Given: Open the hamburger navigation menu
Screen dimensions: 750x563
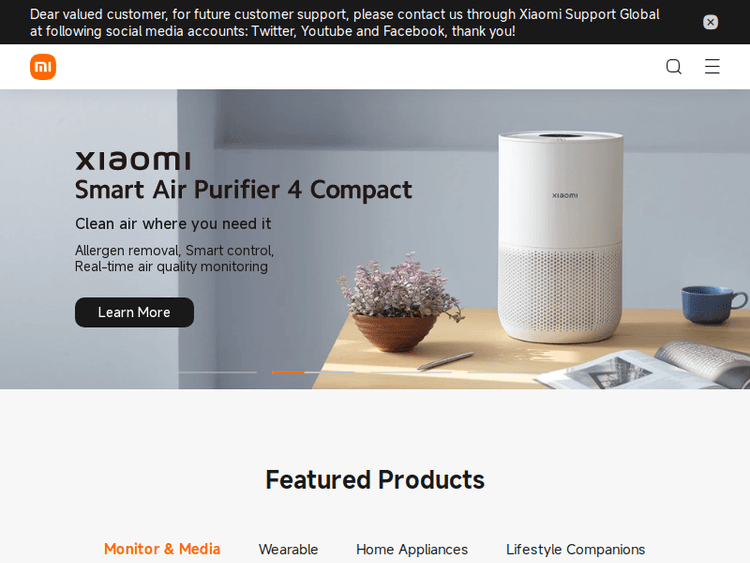Looking at the screenshot, I should [x=712, y=66].
